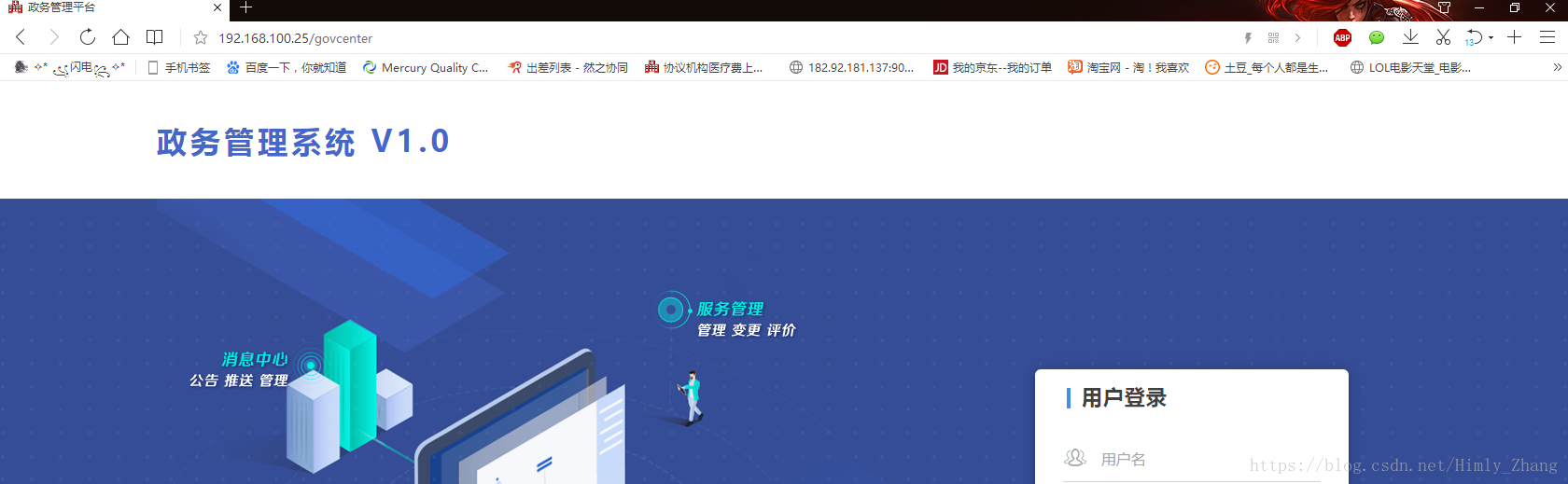Open the browser hamburger menu
Viewport: 1568px width, 484px height.
point(1547,37)
